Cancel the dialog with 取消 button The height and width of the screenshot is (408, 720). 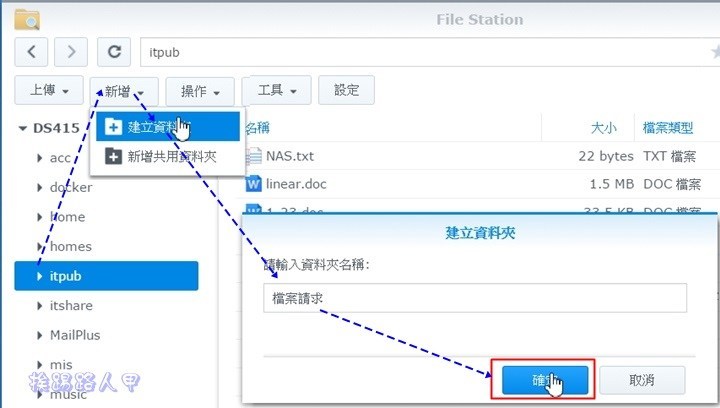pos(642,380)
